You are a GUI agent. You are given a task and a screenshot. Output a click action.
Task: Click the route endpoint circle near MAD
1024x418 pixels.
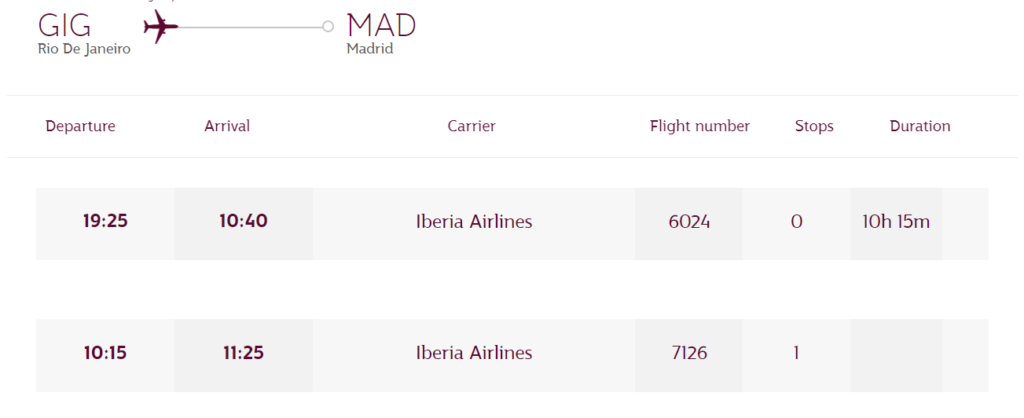click(328, 26)
